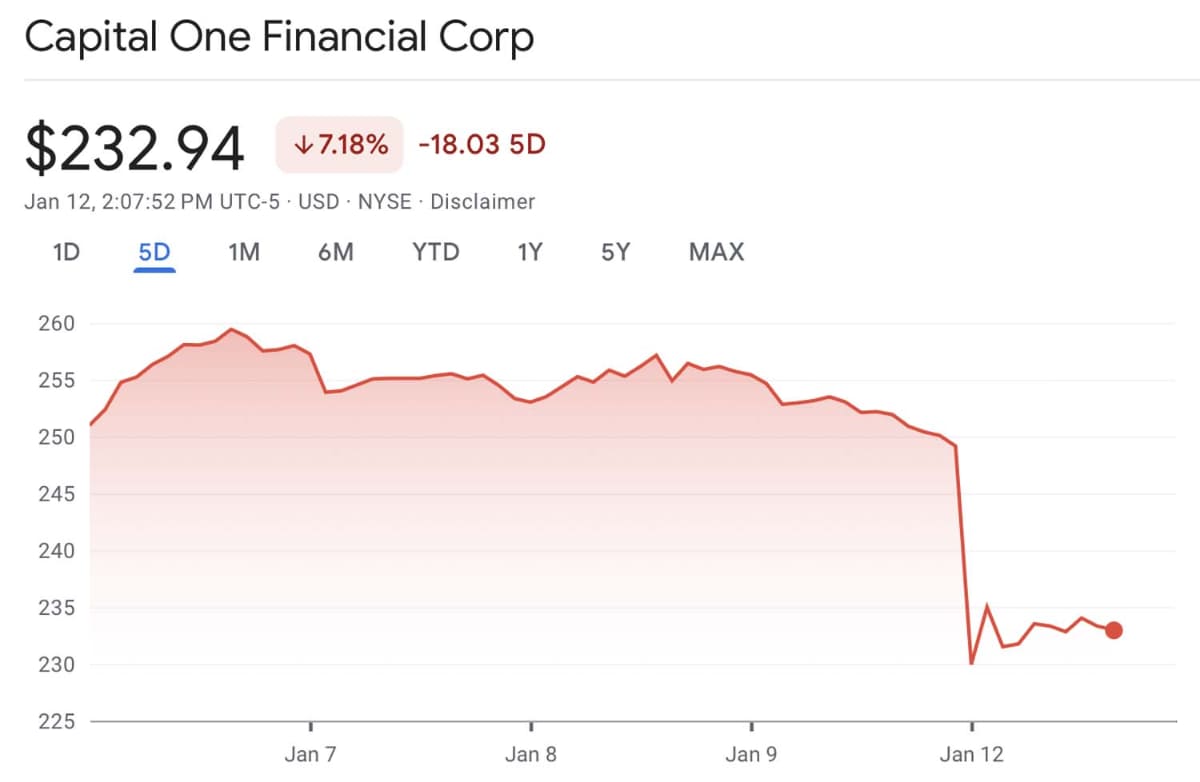Click the Capital One Financial Corp title
The height and width of the screenshot is (782, 1200).
(x=280, y=37)
